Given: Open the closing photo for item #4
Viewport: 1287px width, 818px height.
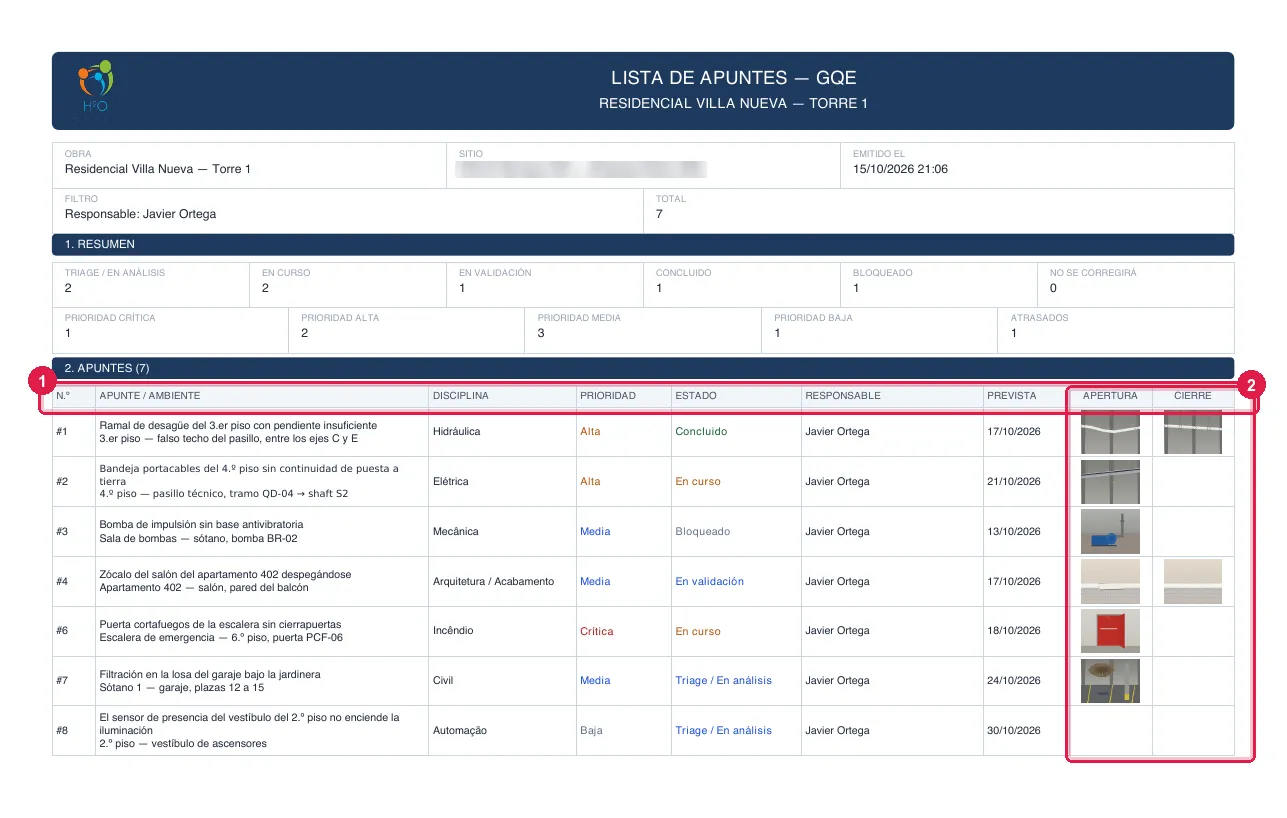Looking at the screenshot, I should coord(1192,581).
